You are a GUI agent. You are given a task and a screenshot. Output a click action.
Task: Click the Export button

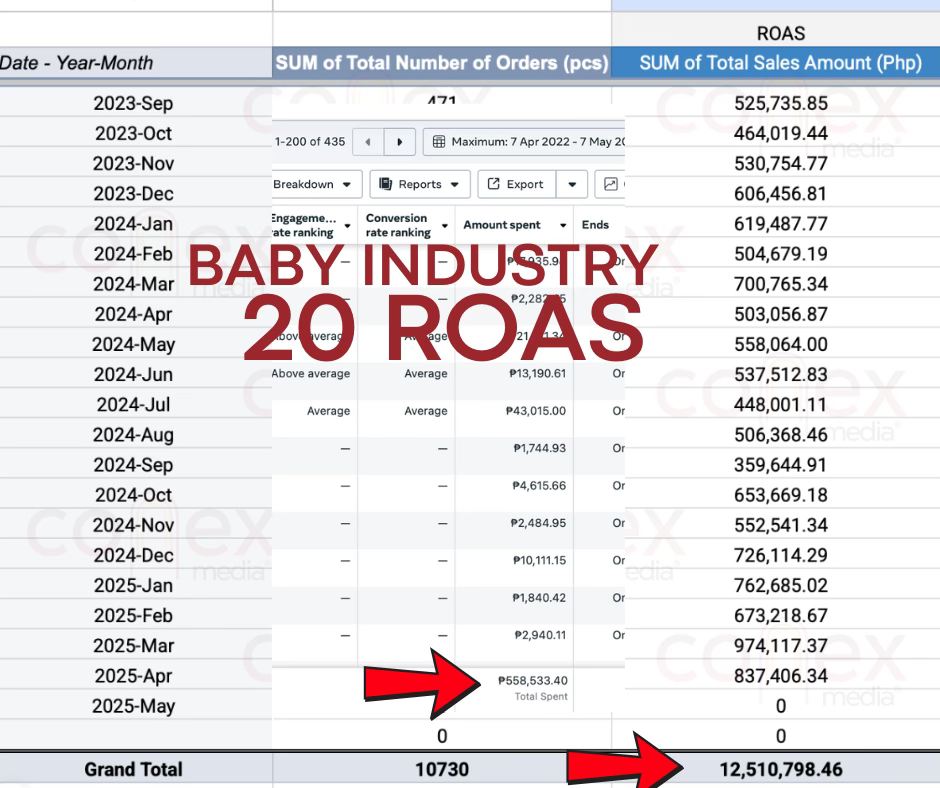point(517,184)
